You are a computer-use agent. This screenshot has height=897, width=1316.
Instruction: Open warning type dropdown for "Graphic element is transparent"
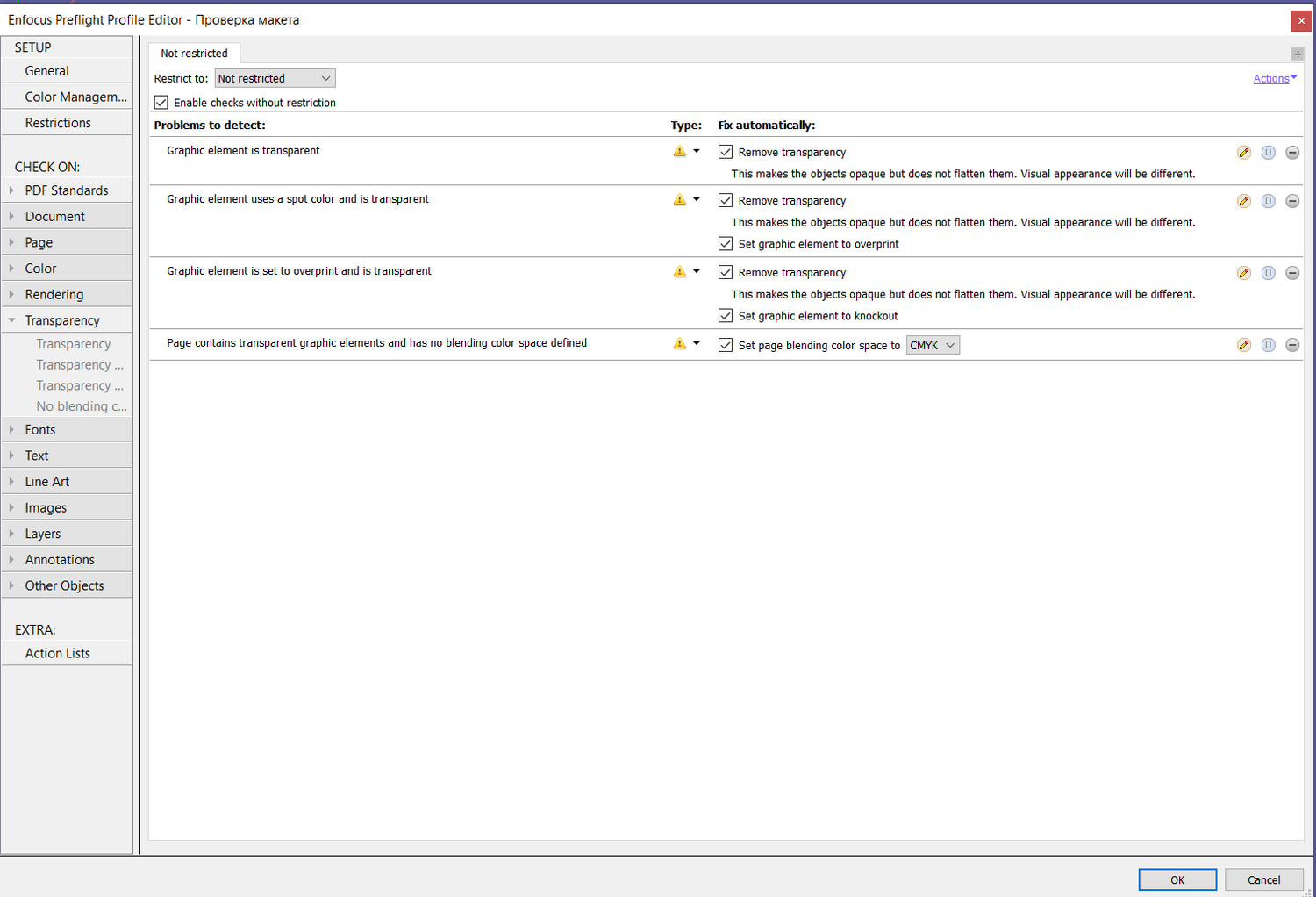pos(697,151)
